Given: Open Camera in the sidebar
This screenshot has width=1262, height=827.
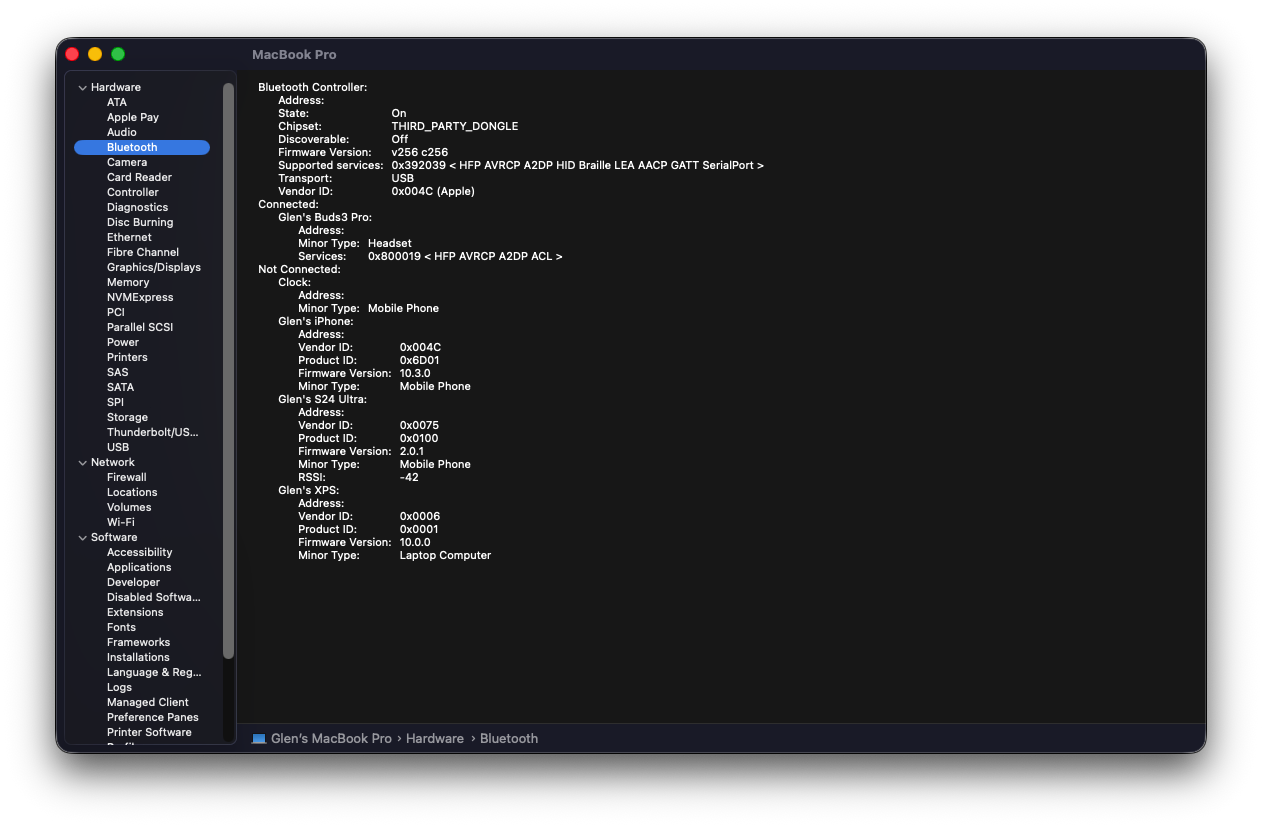Looking at the screenshot, I should [x=127, y=162].
